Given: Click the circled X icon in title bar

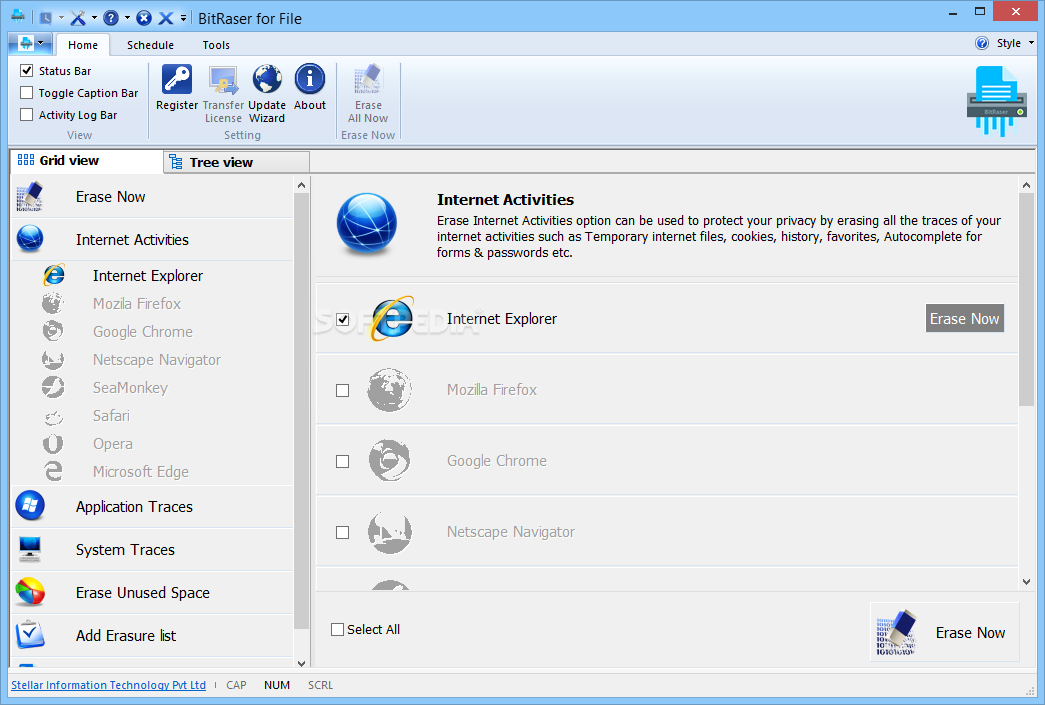Looking at the screenshot, I should click(x=144, y=18).
